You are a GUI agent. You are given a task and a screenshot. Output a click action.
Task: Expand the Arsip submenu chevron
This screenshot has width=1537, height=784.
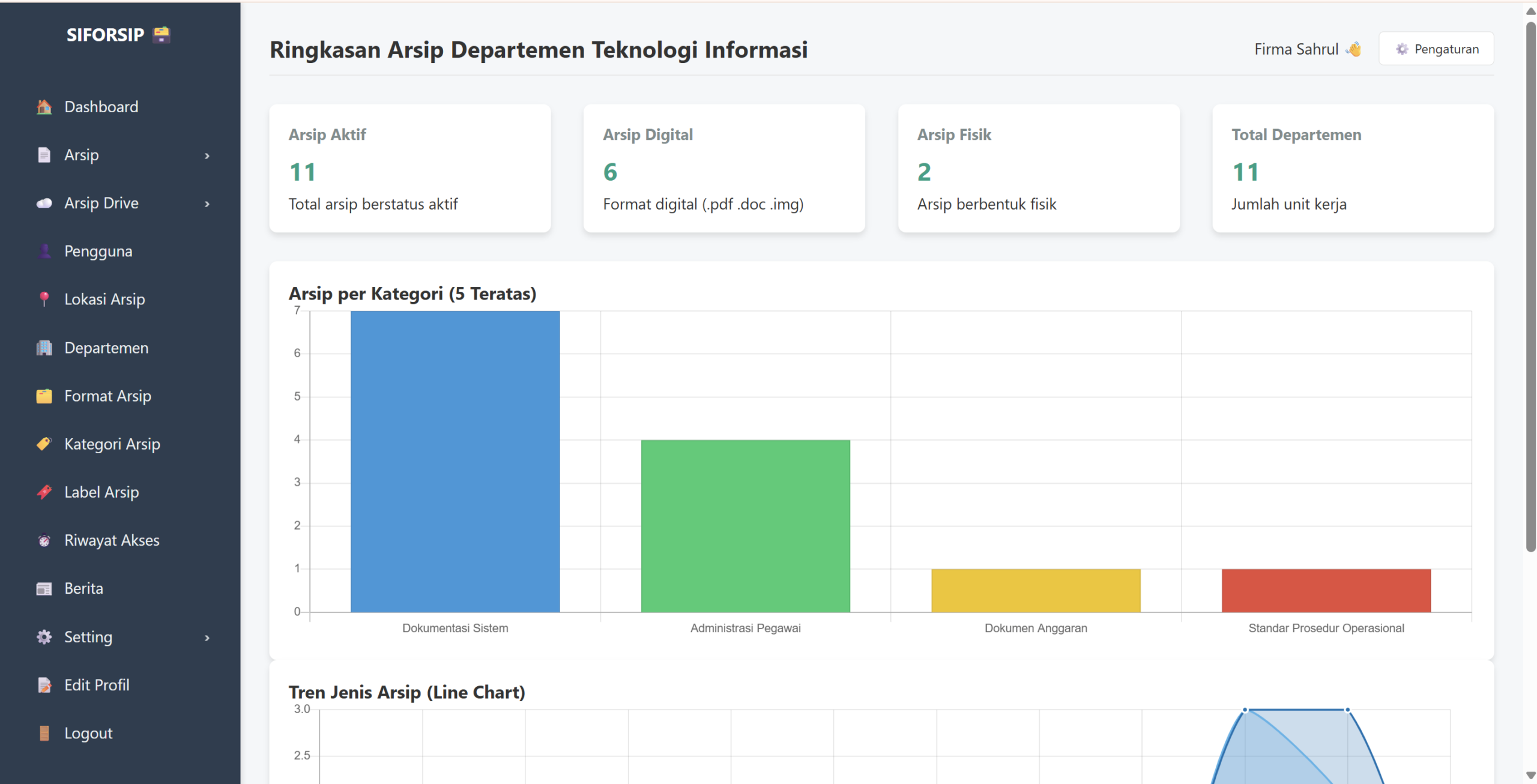pyautogui.click(x=207, y=155)
